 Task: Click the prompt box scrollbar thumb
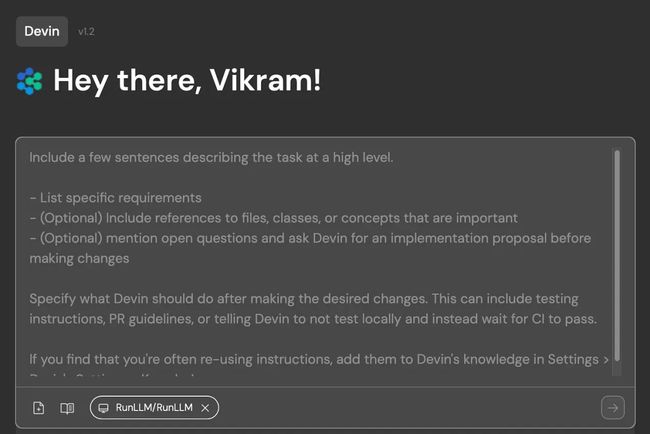click(x=617, y=255)
